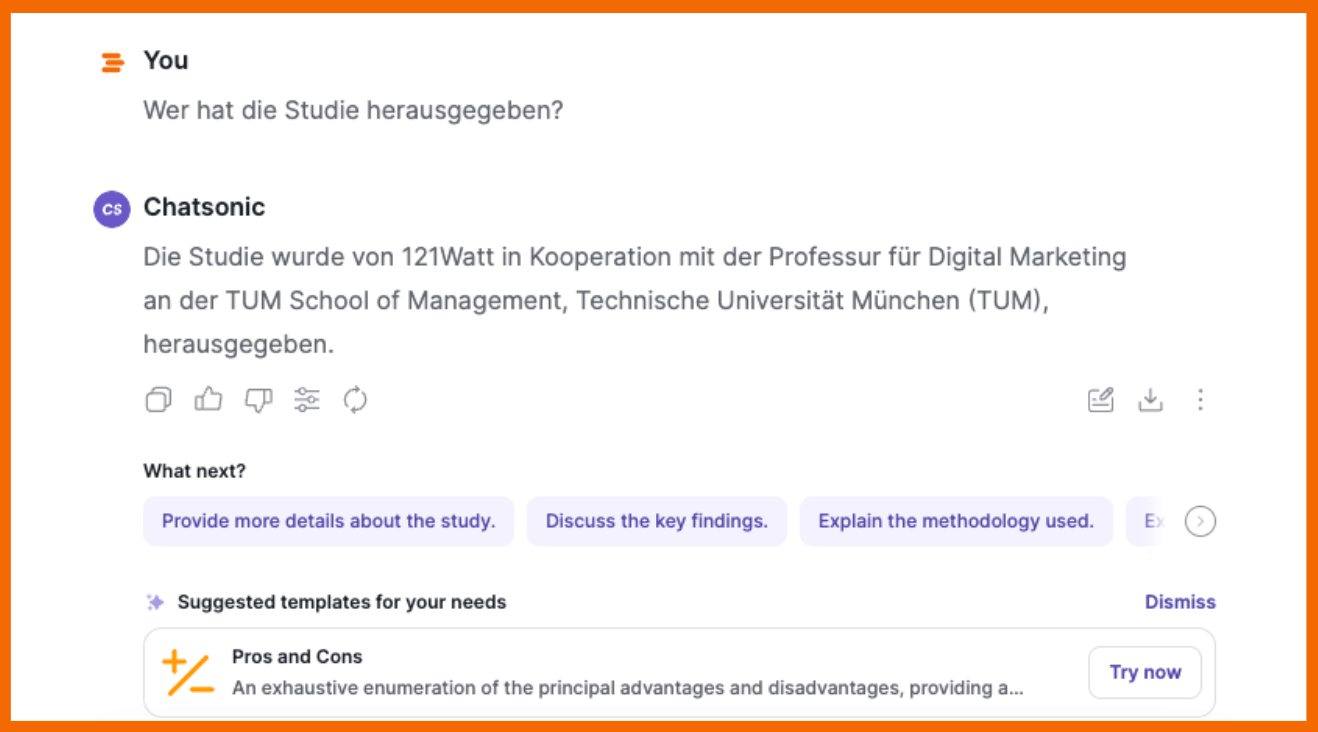Click the sparkle icon beside Suggested templates
Viewport: 1318px width, 732px height.
[x=155, y=602]
